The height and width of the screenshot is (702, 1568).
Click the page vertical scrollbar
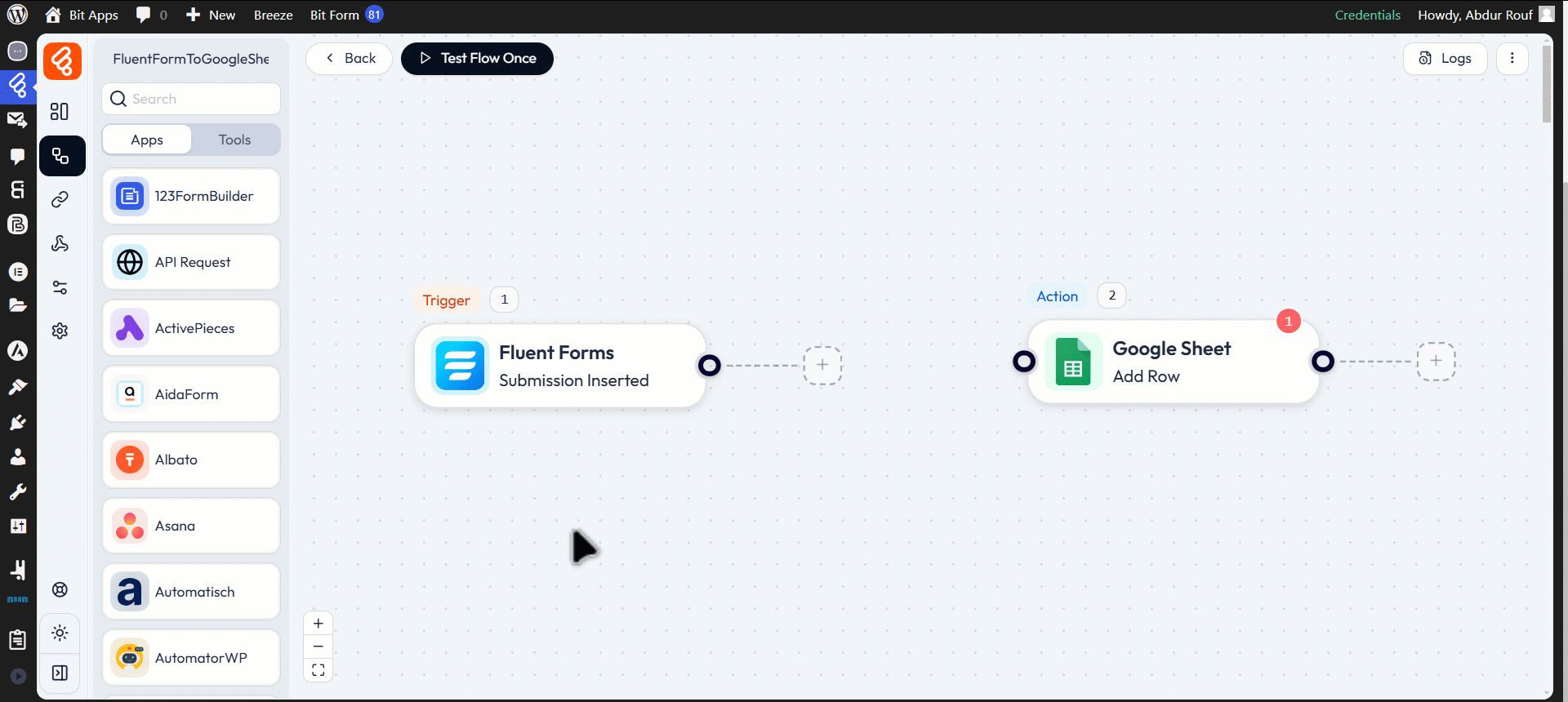(x=1547, y=83)
